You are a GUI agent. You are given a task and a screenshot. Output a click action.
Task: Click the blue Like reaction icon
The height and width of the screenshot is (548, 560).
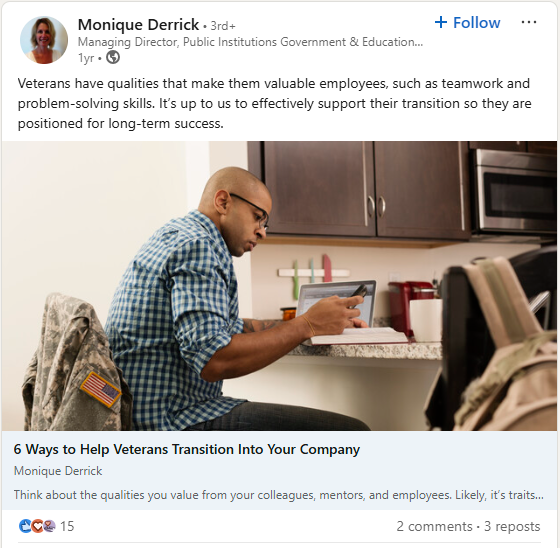click(x=25, y=526)
